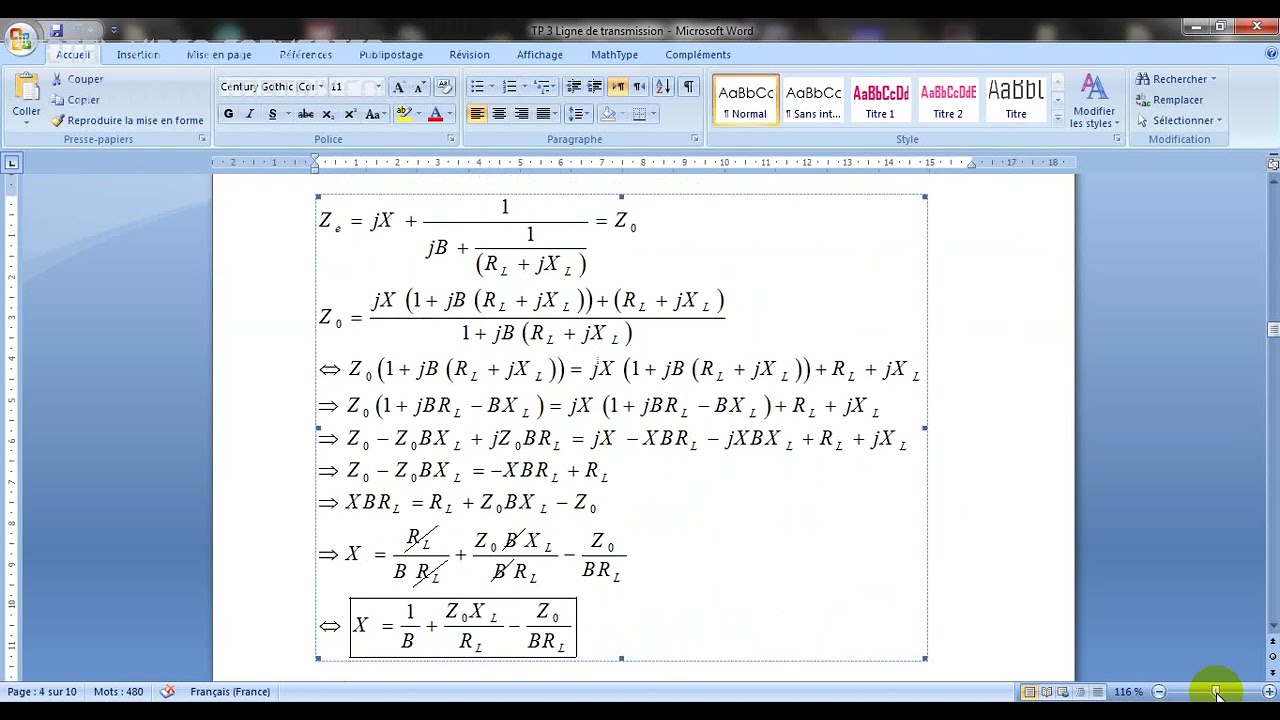Toggle left text alignment
The width and height of the screenshot is (1280, 720).
click(477, 114)
